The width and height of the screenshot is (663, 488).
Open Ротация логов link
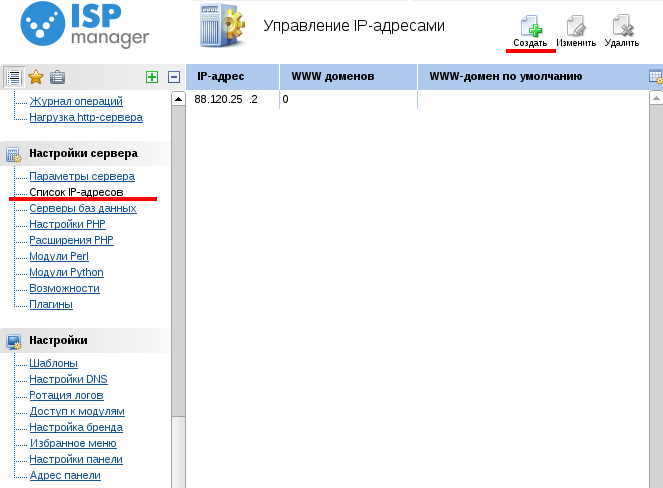tap(66, 395)
